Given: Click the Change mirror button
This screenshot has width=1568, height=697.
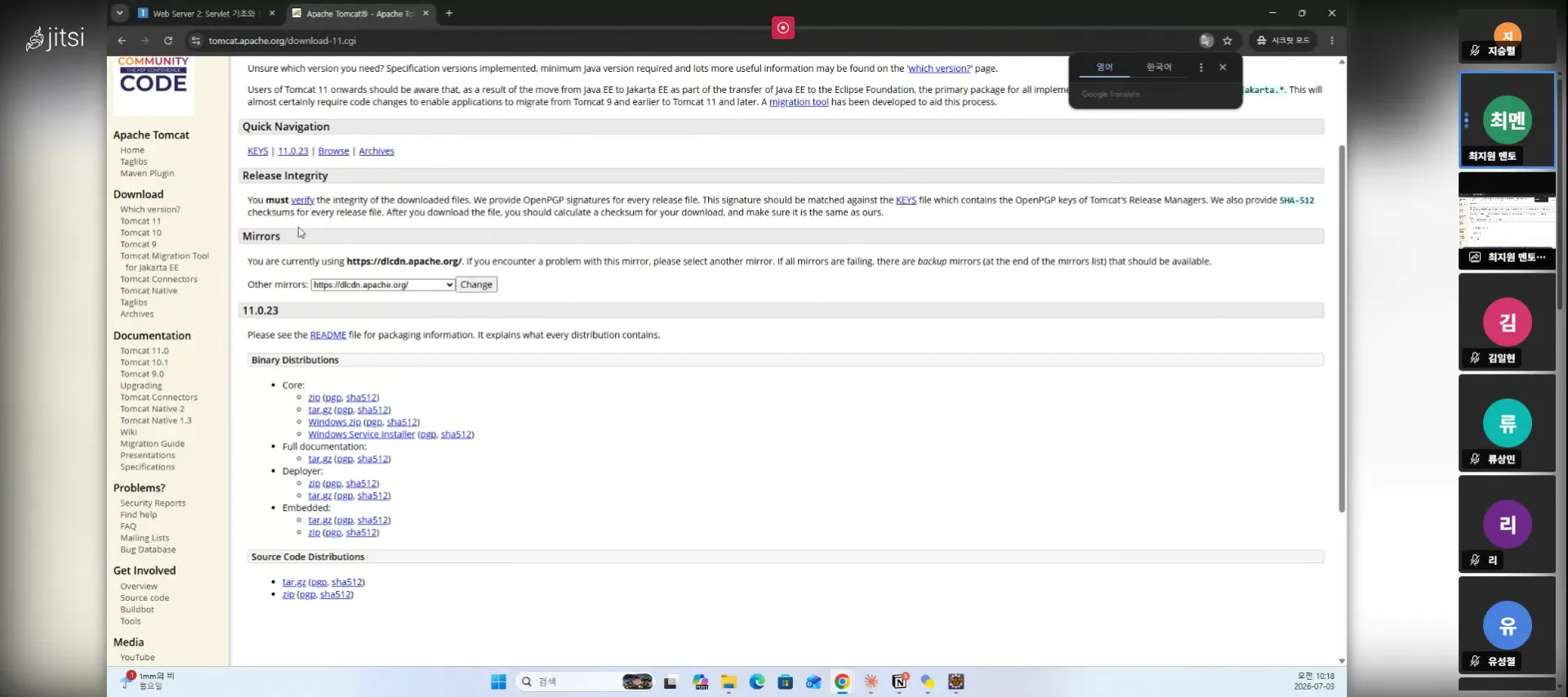Looking at the screenshot, I should click(x=476, y=285).
